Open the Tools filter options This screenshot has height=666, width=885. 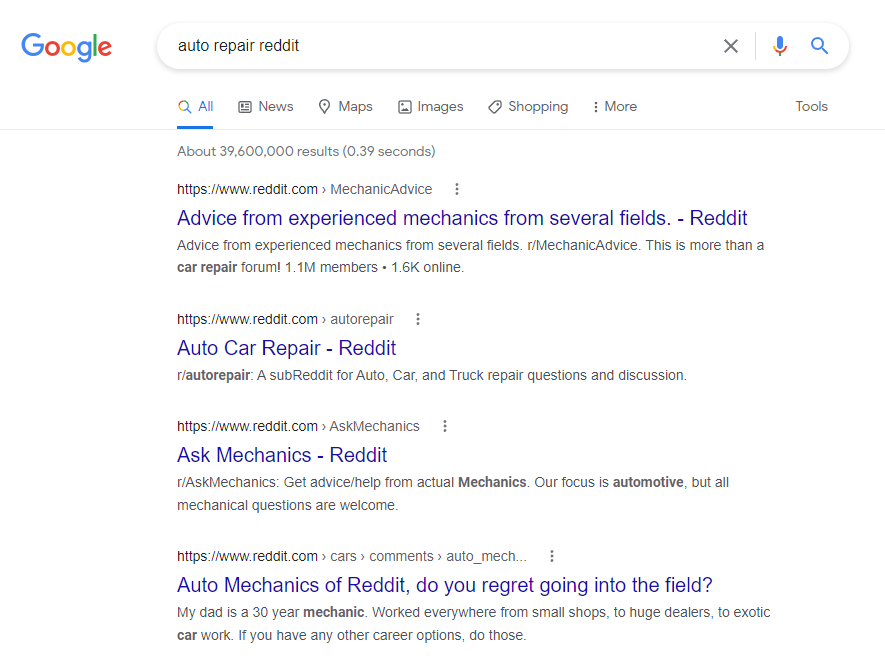pos(812,106)
